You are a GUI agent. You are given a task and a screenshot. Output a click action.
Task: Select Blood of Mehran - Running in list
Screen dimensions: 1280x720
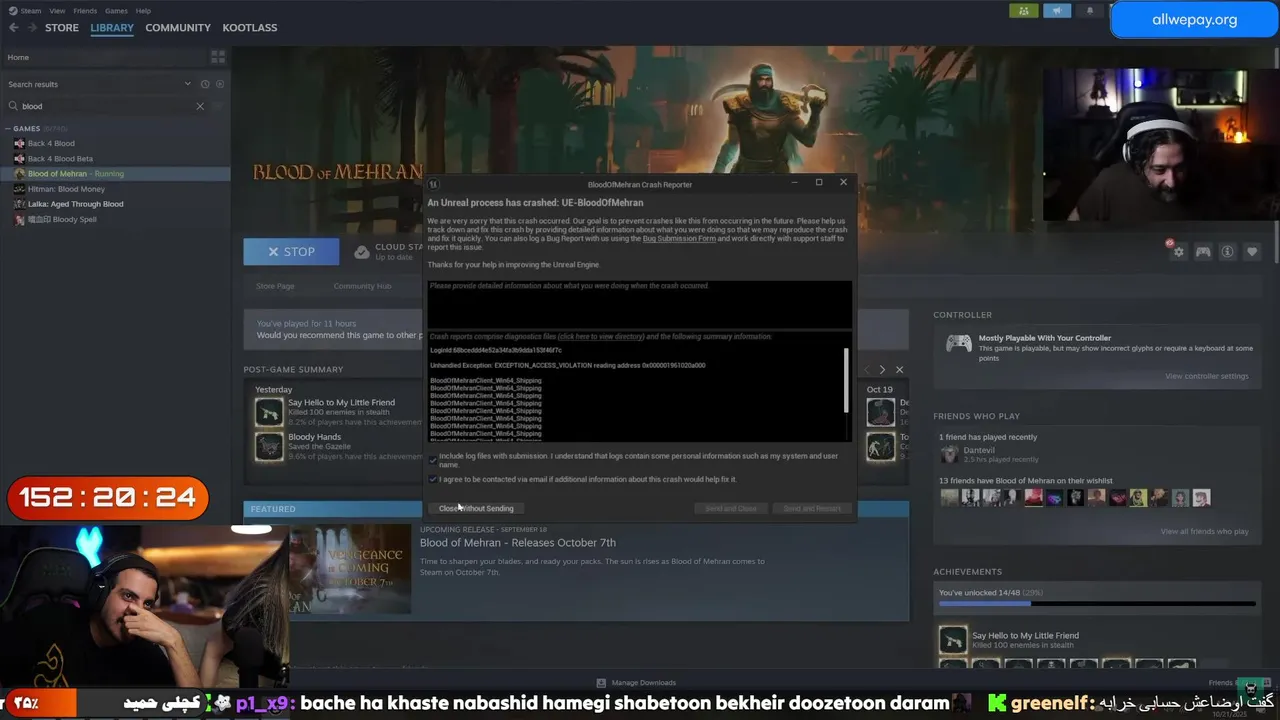pos(115,174)
